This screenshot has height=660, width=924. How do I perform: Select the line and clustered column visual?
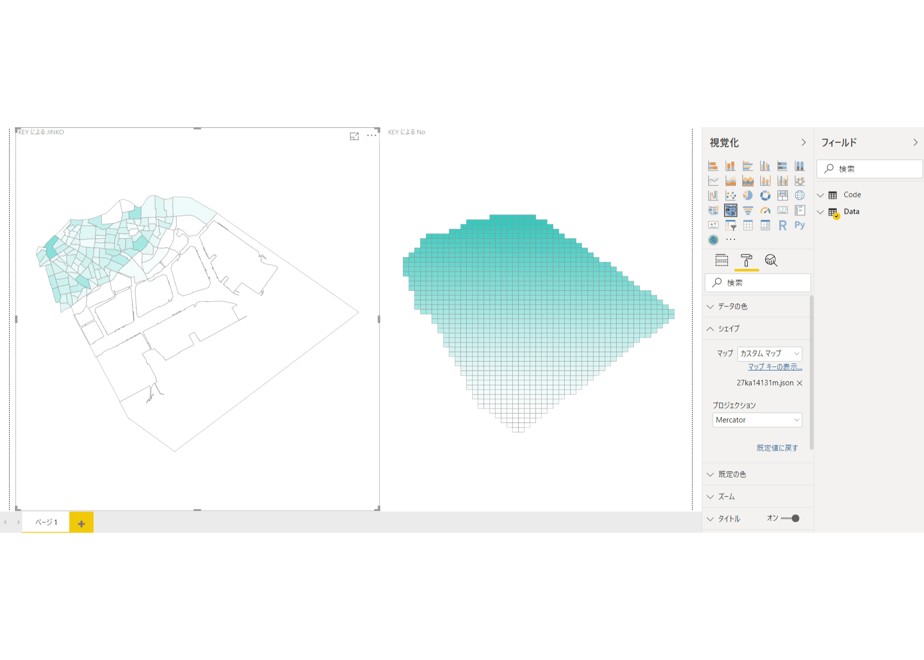(782, 180)
